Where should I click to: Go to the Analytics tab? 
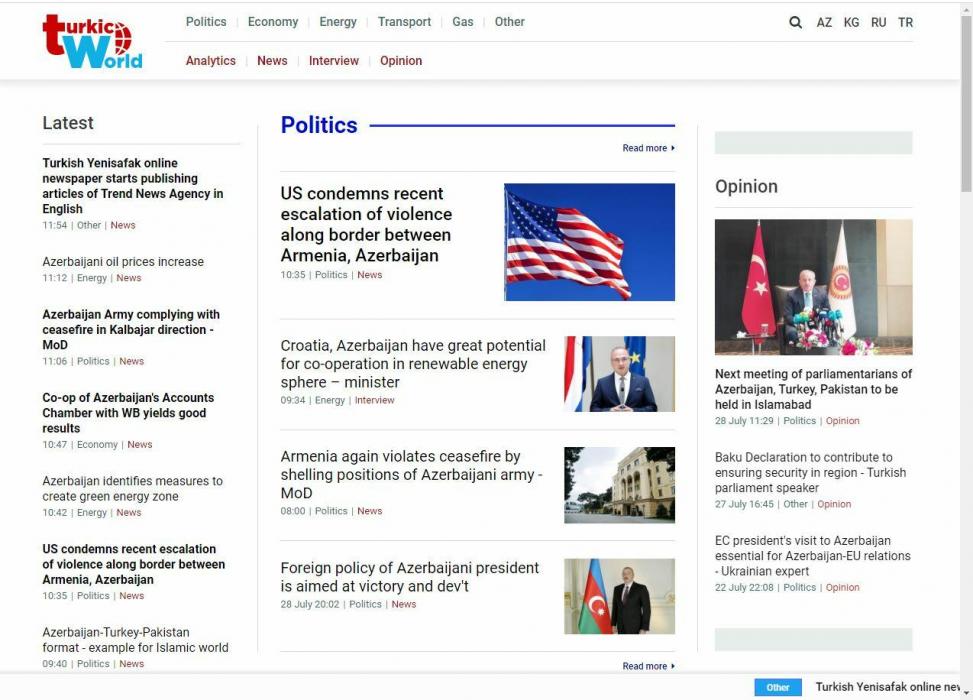coord(210,61)
